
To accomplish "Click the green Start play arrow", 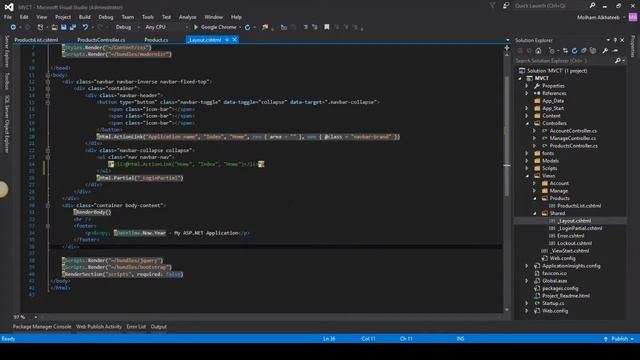I will tap(196, 27).
